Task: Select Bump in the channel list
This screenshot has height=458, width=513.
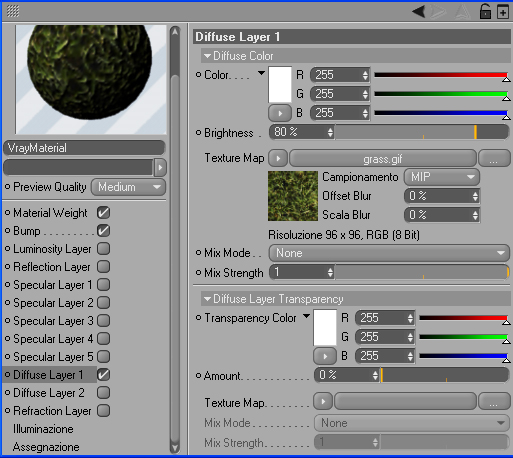Action: [27, 231]
